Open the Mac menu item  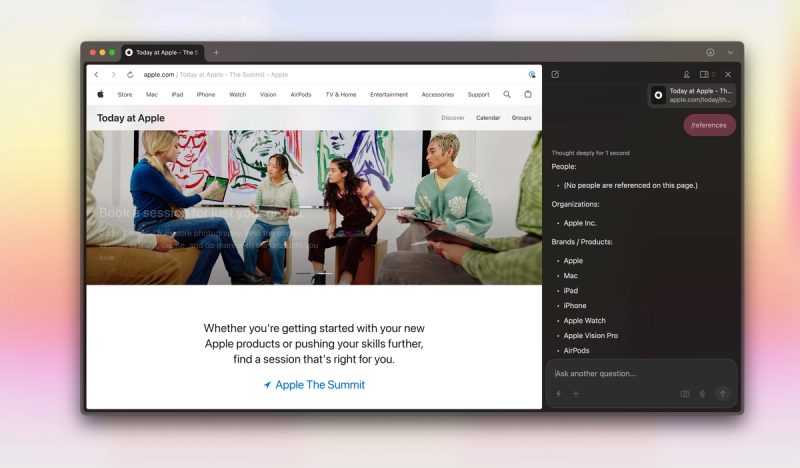152,94
